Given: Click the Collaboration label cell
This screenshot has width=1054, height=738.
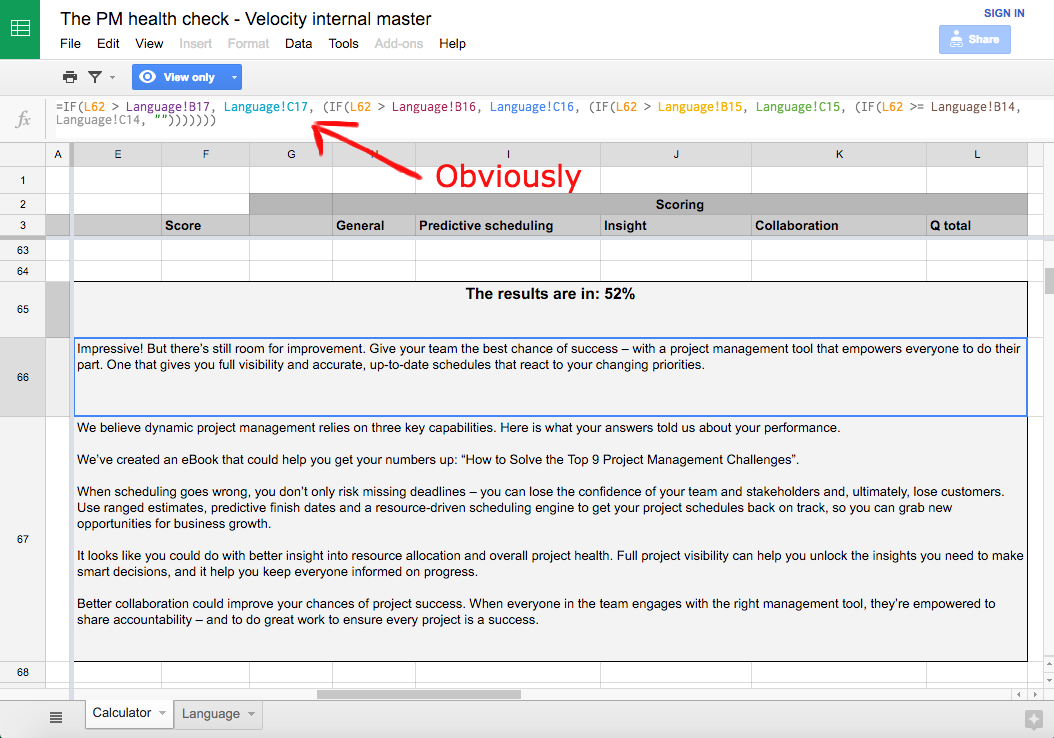Looking at the screenshot, I should [839, 226].
